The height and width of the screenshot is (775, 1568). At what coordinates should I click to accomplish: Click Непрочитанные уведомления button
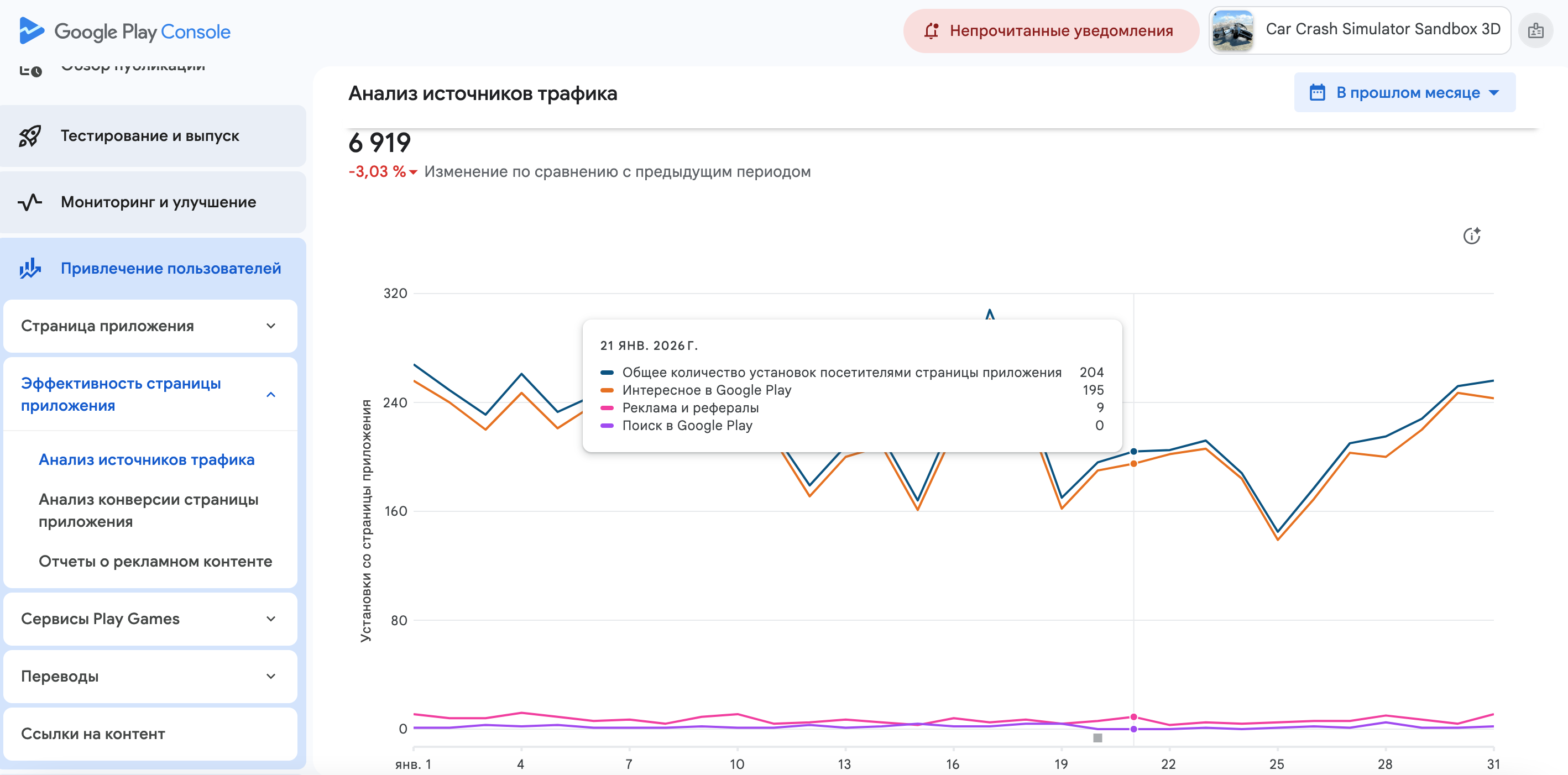[x=1050, y=30]
